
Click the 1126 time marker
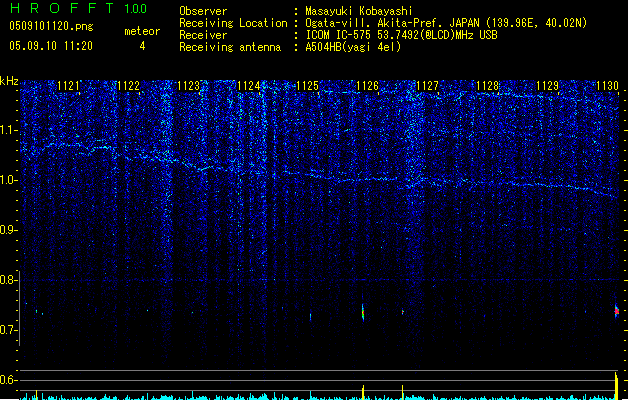click(367, 86)
